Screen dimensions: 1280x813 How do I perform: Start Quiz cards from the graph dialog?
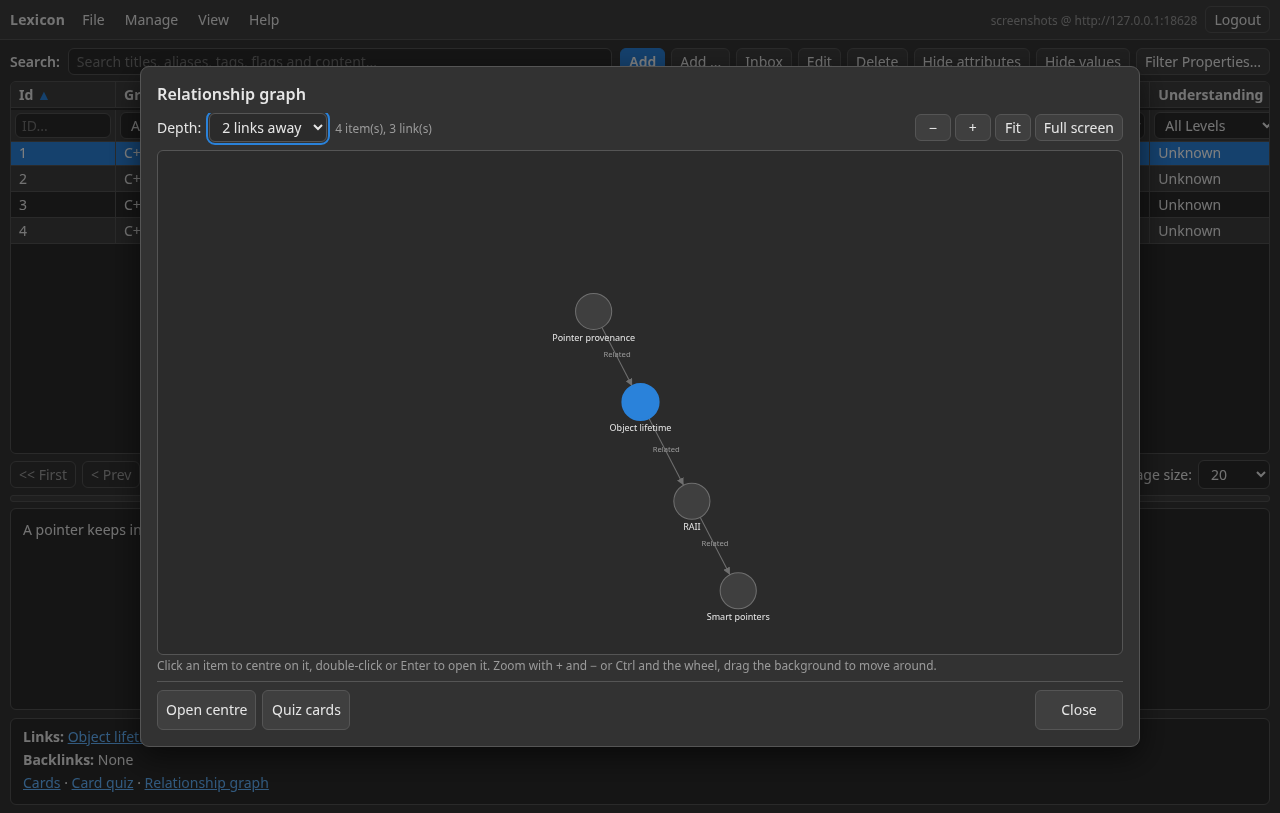pos(306,710)
